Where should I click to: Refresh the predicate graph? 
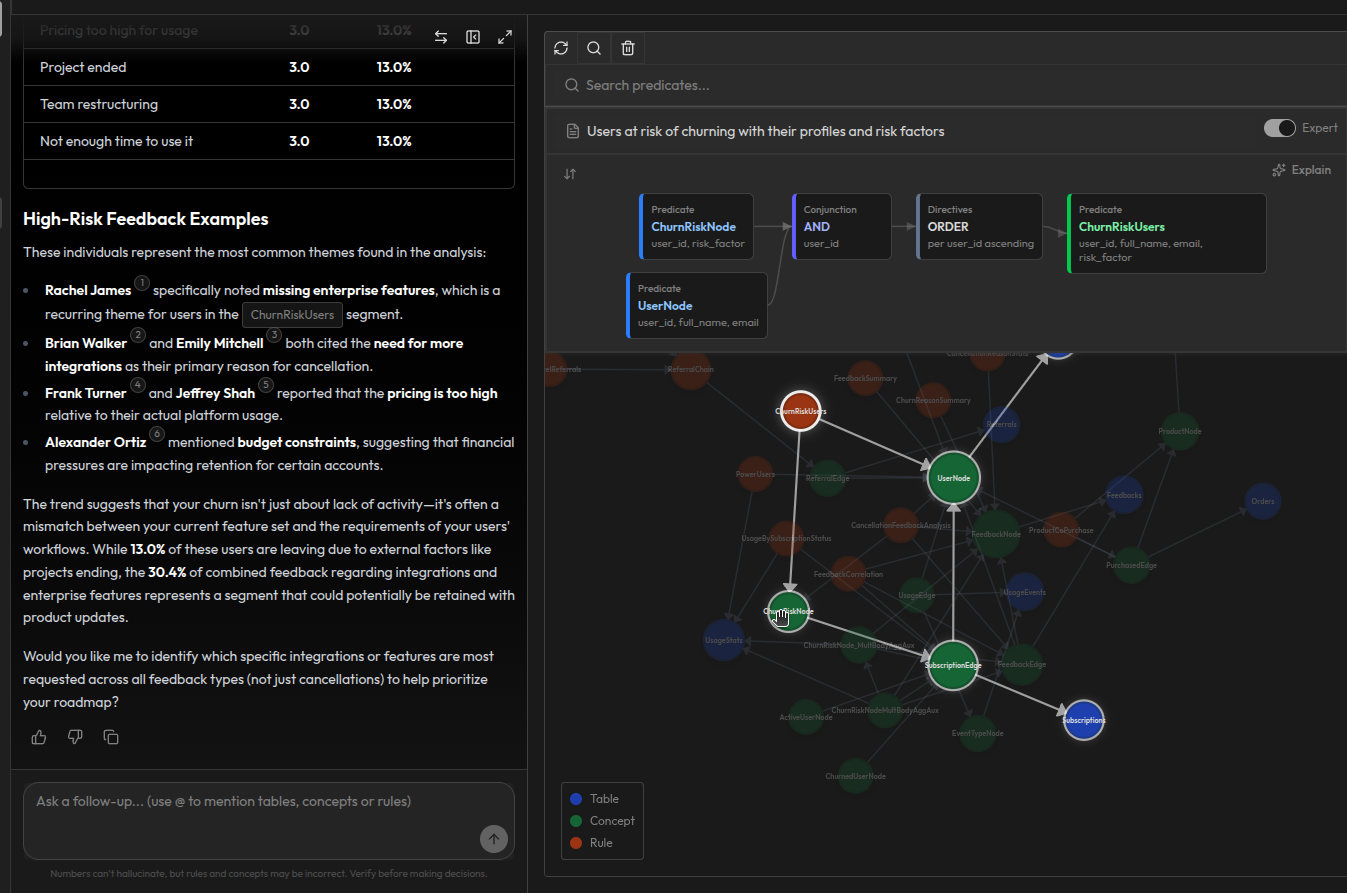tap(561, 47)
